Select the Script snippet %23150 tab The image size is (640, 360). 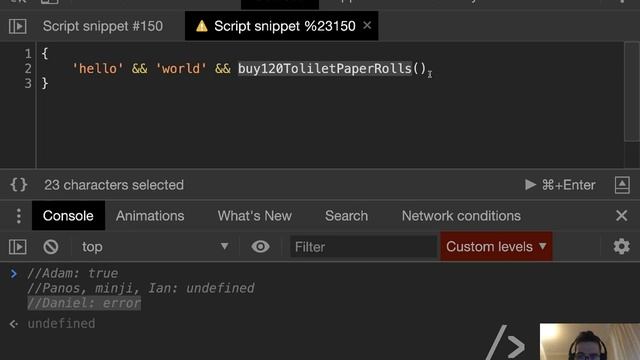tap(281, 26)
